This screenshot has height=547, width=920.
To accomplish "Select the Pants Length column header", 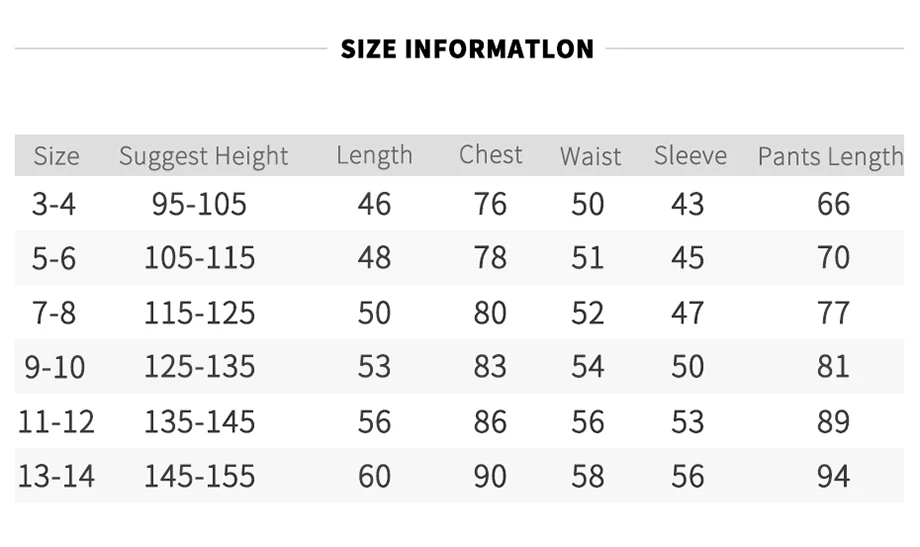I will (x=830, y=157).
